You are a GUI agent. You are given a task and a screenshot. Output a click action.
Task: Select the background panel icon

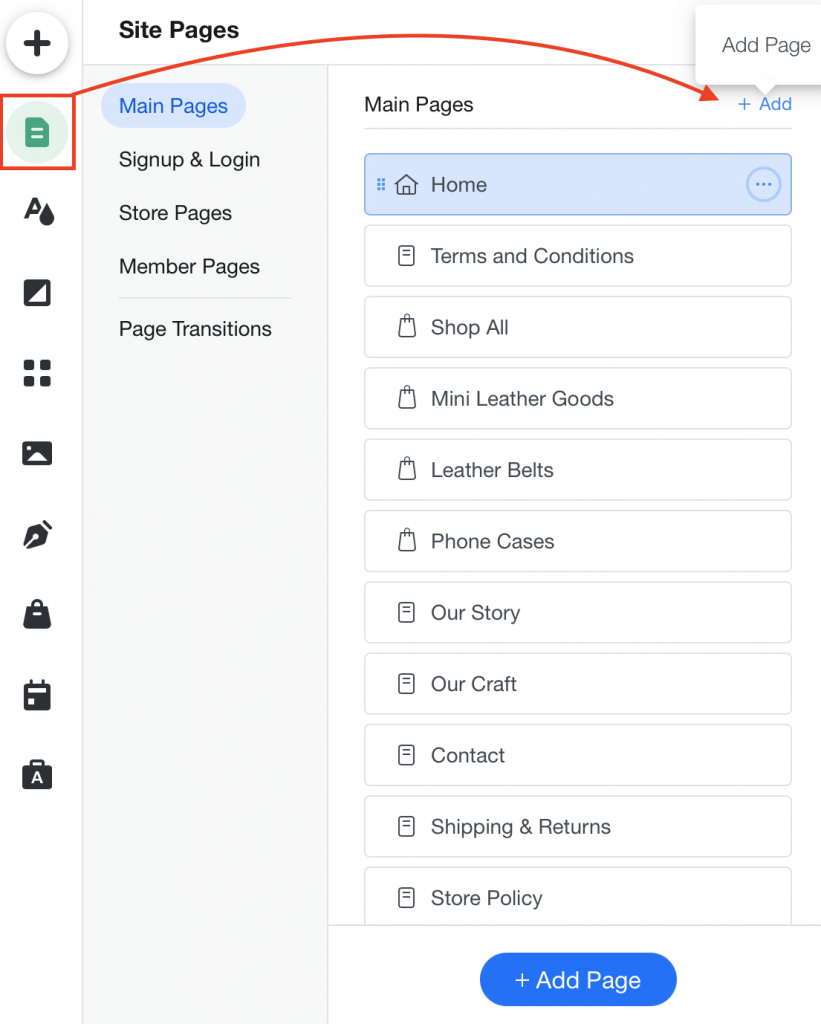pos(37,292)
